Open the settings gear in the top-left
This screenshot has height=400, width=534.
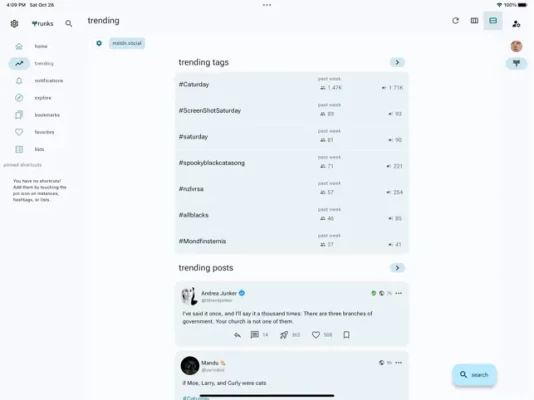pos(14,23)
